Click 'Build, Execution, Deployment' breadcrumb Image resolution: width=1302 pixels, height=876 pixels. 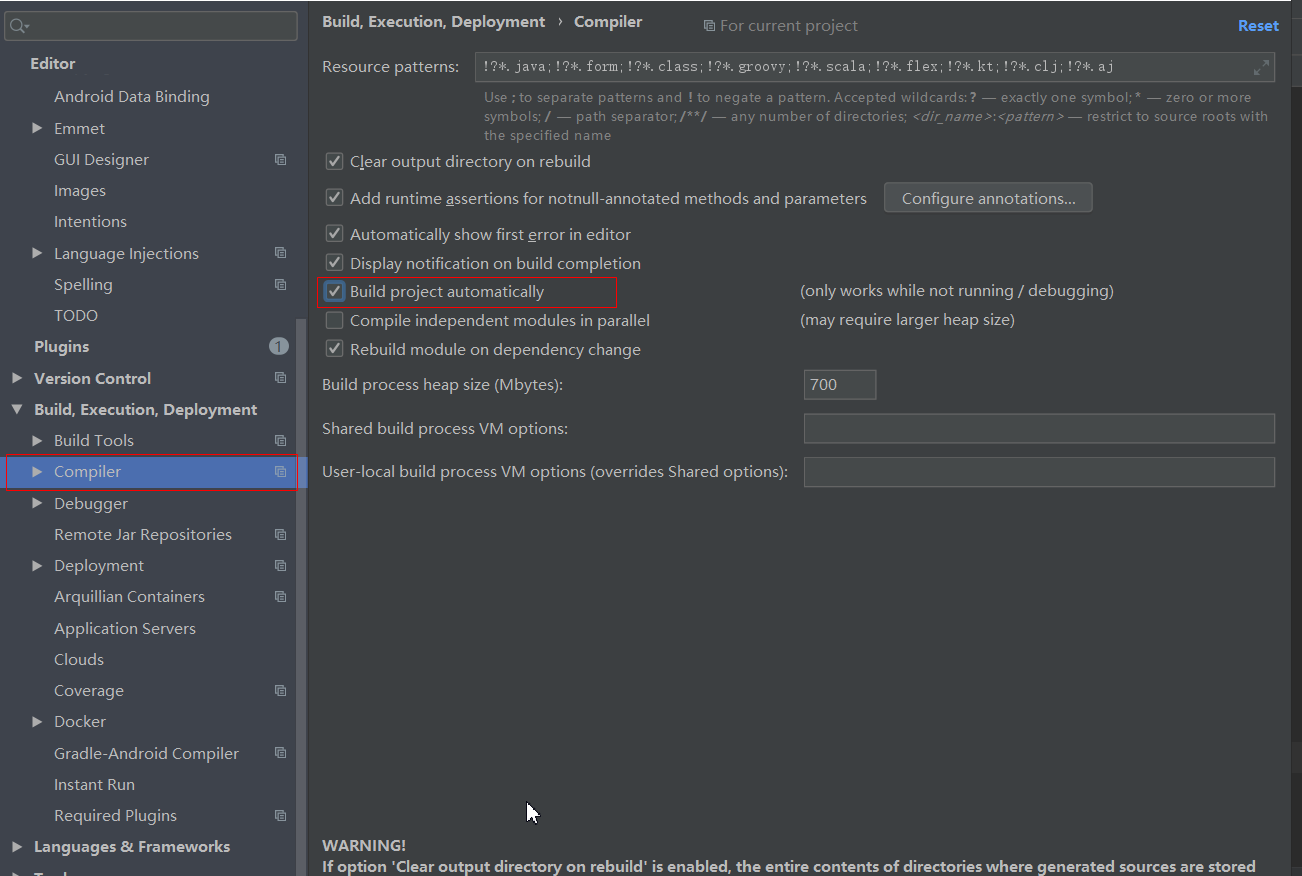[434, 22]
